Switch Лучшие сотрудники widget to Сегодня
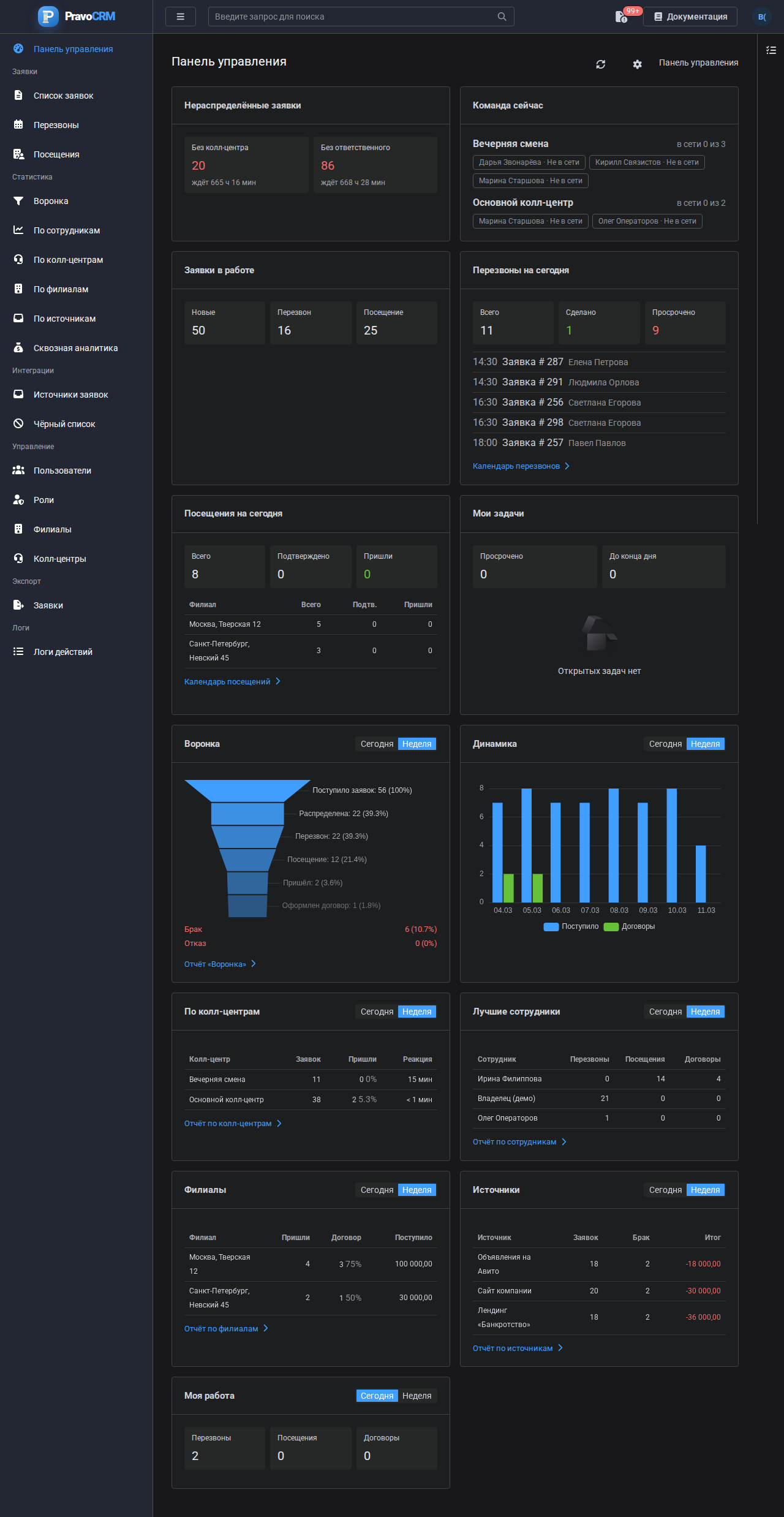This screenshot has width=784, height=1517. coord(665,1012)
